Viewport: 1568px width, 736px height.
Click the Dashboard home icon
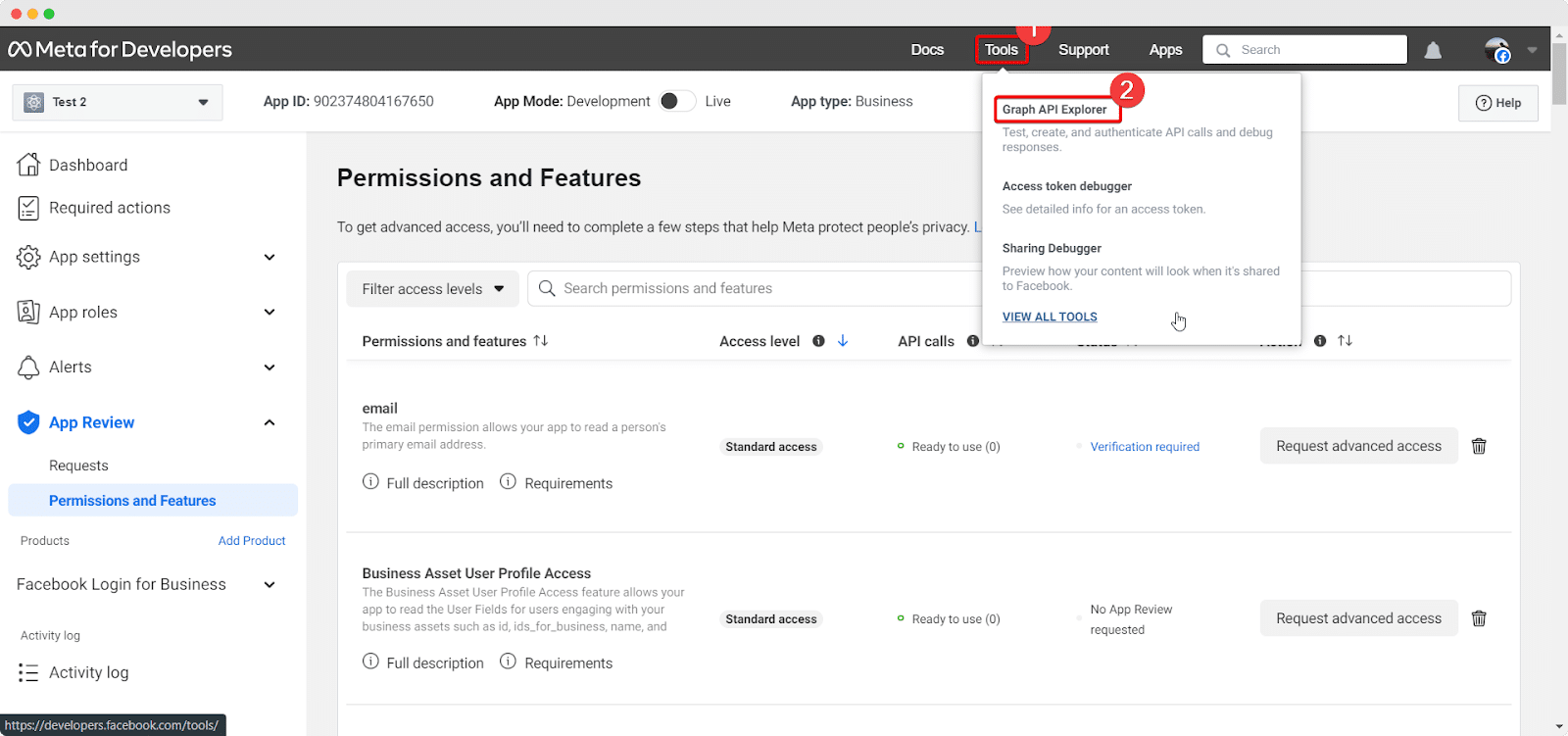click(x=28, y=165)
